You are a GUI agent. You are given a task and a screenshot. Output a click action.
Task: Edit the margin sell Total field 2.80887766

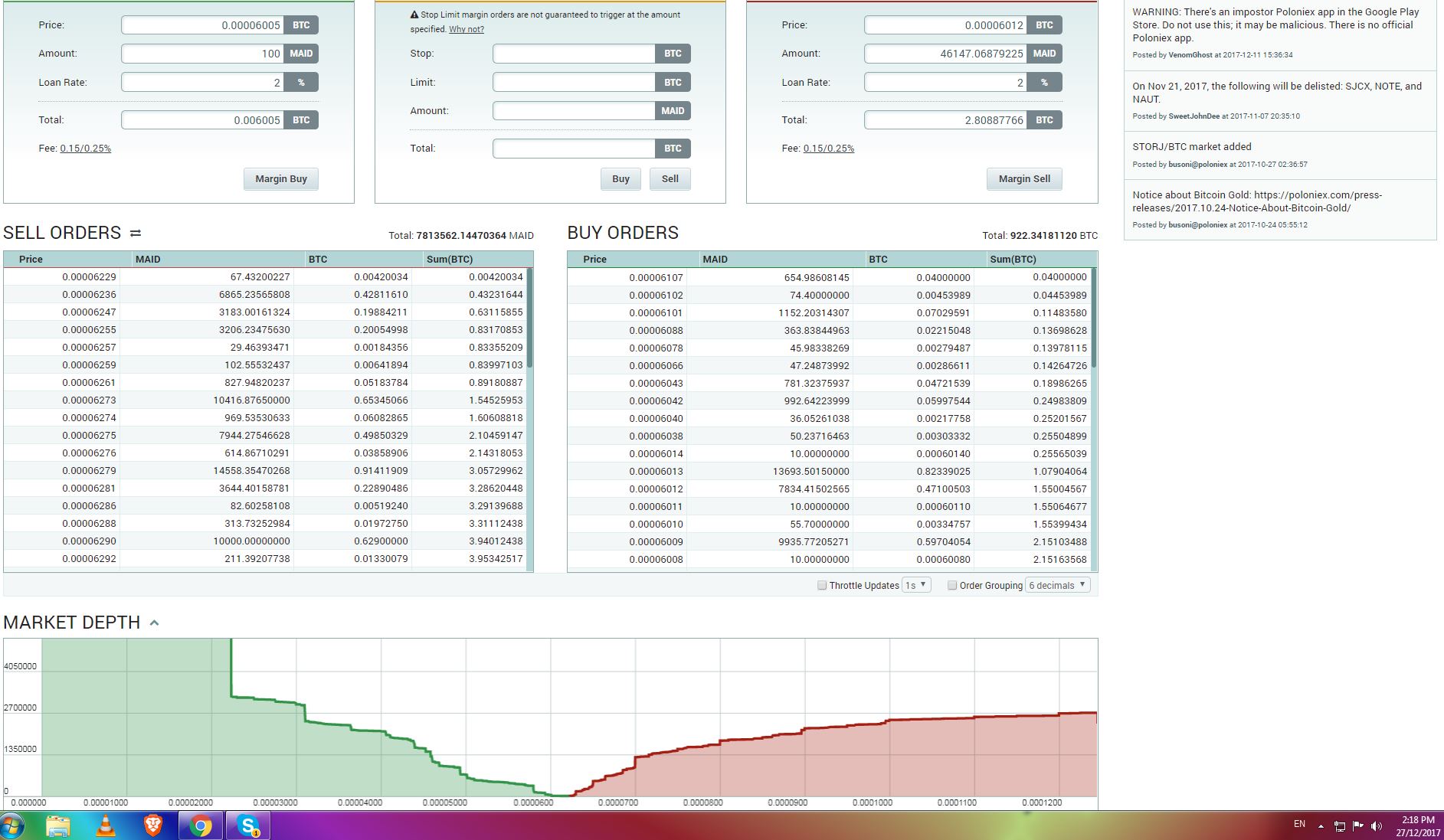click(x=945, y=120)
